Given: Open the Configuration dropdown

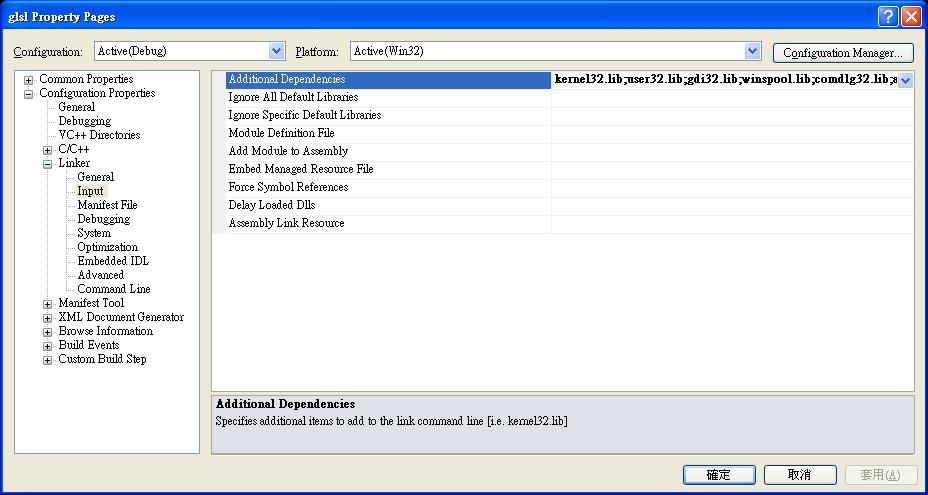Looking at the screenshot, I should (x=277, y=51).
